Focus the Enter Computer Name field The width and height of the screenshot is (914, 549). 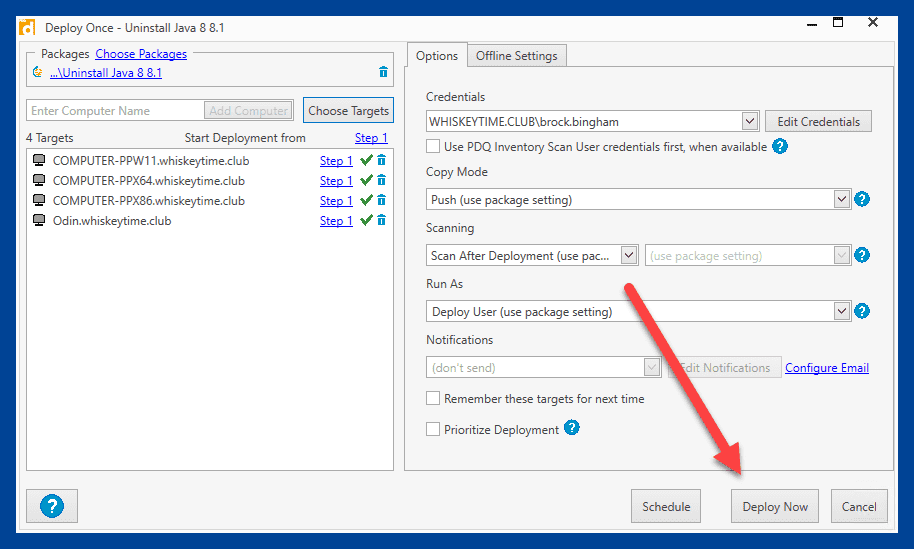(115, 111)
